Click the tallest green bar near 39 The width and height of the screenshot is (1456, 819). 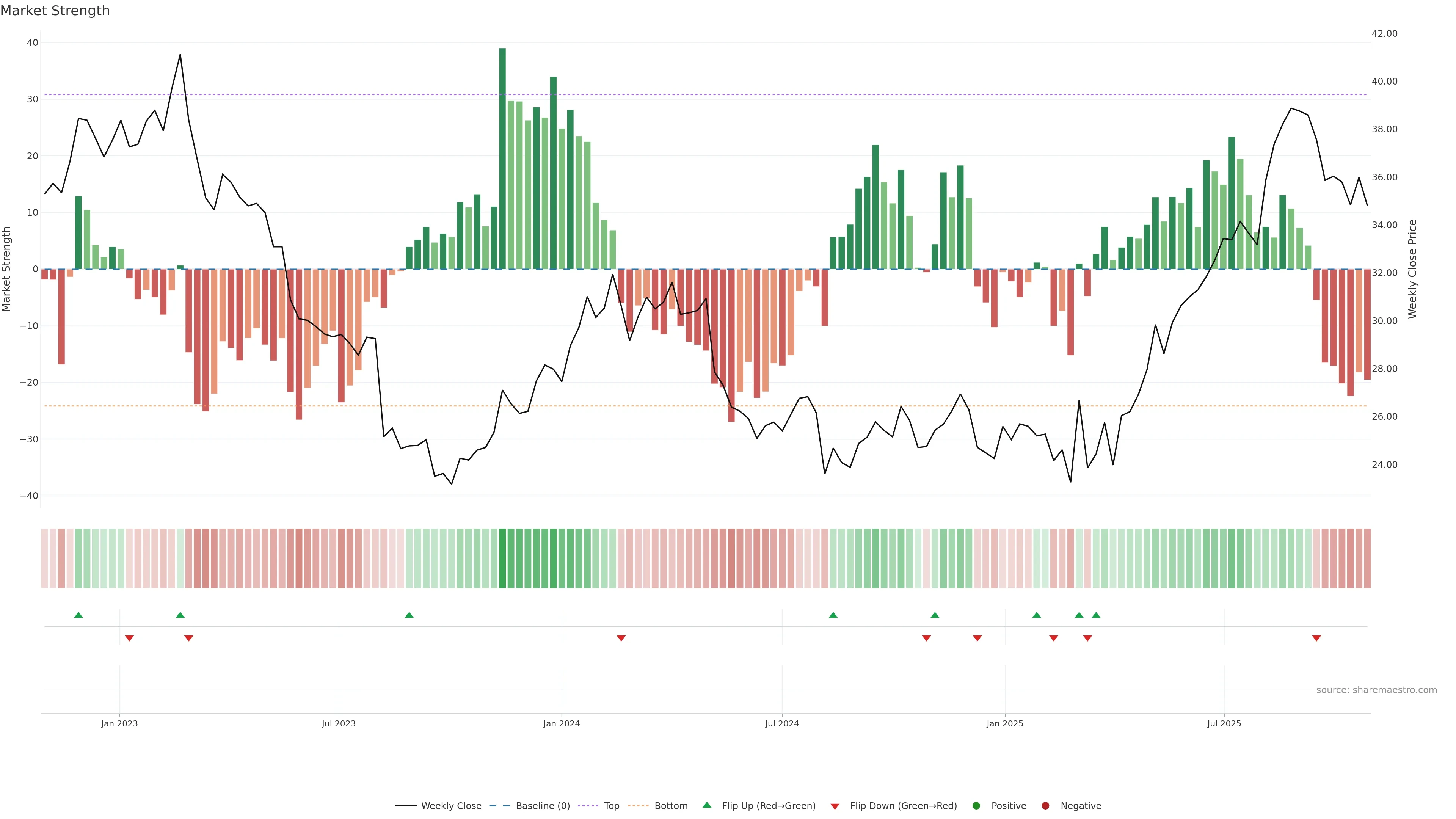click(x=502, y=158)
